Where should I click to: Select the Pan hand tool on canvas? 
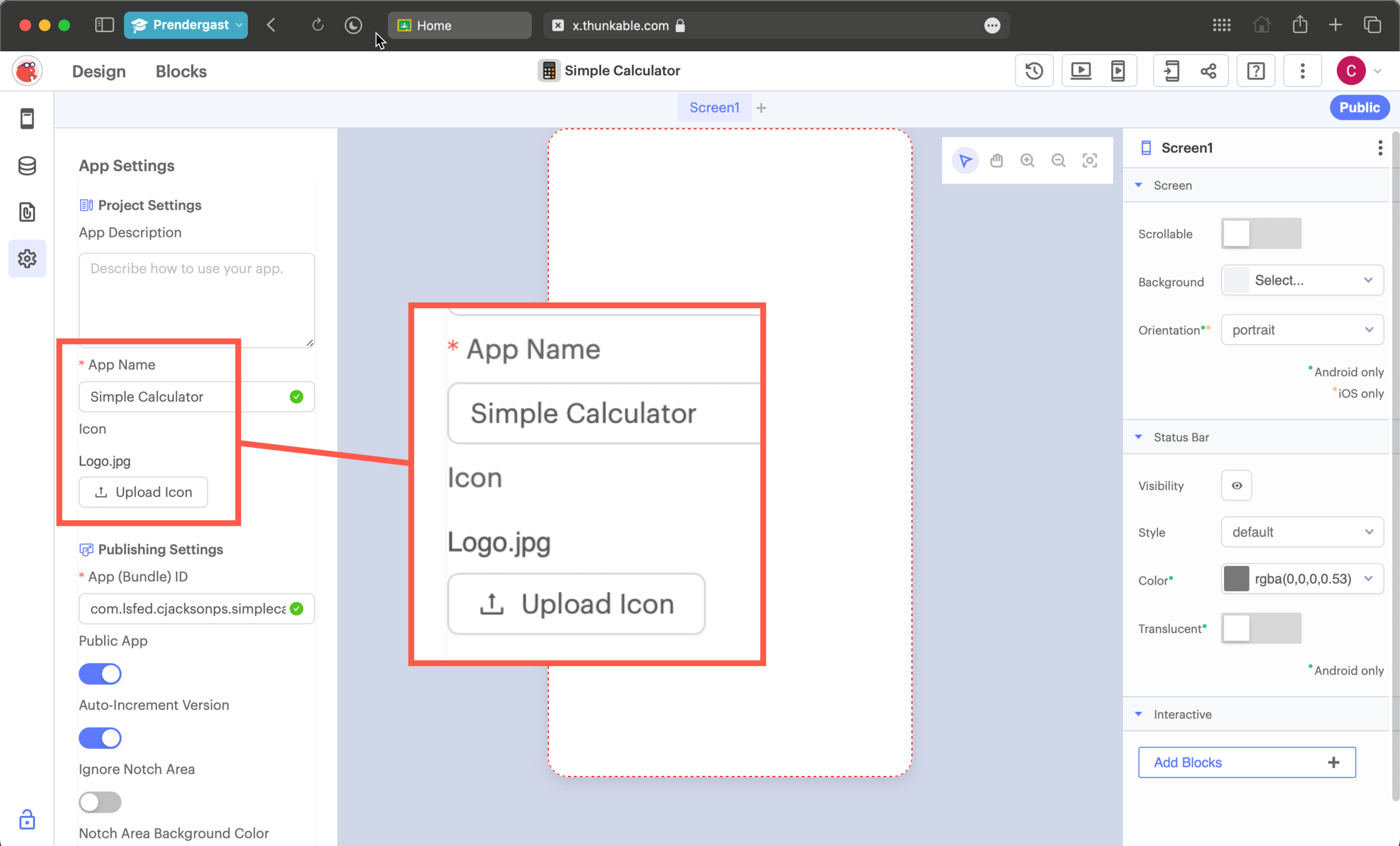click(996, 160)
